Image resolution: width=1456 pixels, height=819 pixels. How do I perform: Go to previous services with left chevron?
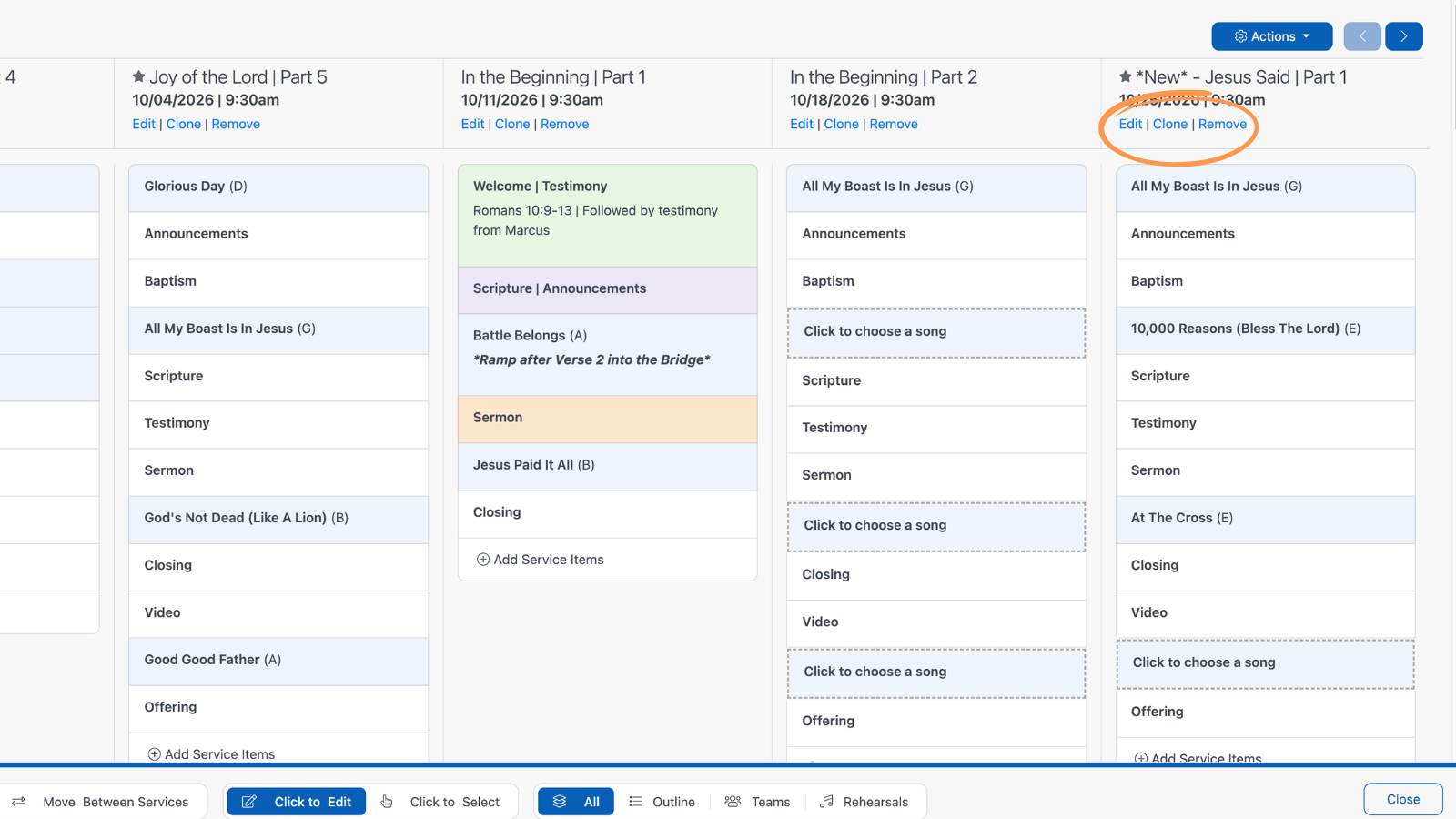pos(1362,36)
